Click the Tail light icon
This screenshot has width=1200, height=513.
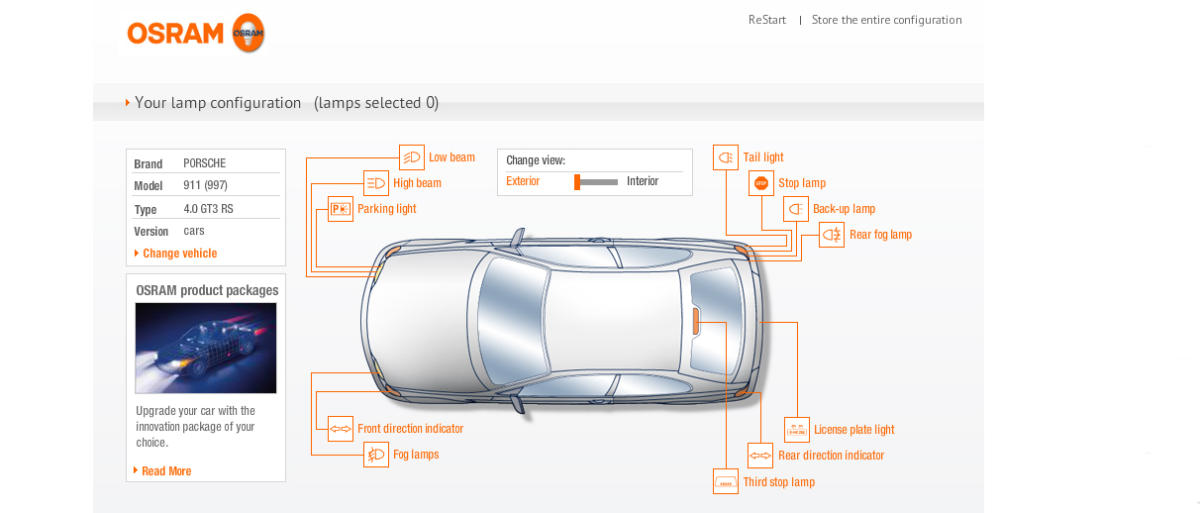coord(725,157)
